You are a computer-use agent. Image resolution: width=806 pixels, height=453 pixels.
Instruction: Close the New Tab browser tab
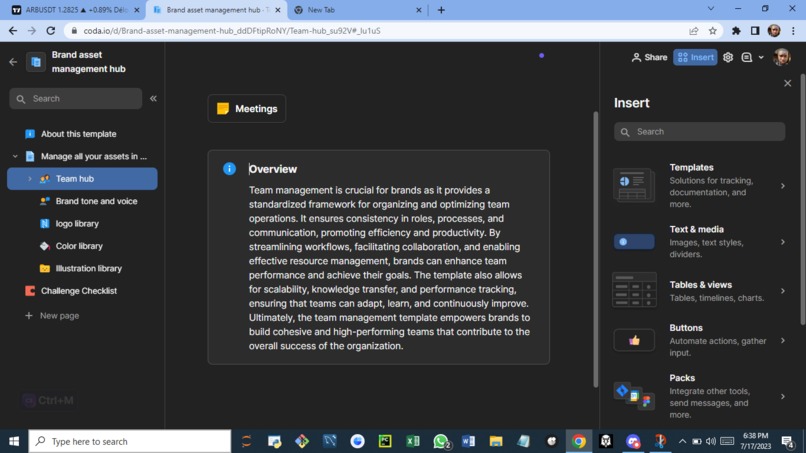click(x=418, y=10)
